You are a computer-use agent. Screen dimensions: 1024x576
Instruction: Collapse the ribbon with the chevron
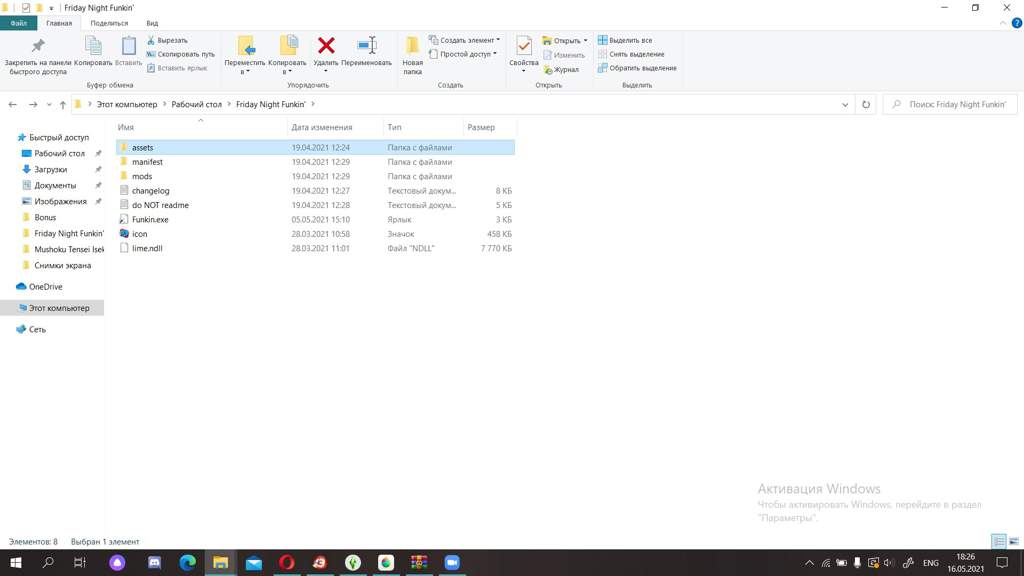pyautogui.click(x=1003, y=23)
